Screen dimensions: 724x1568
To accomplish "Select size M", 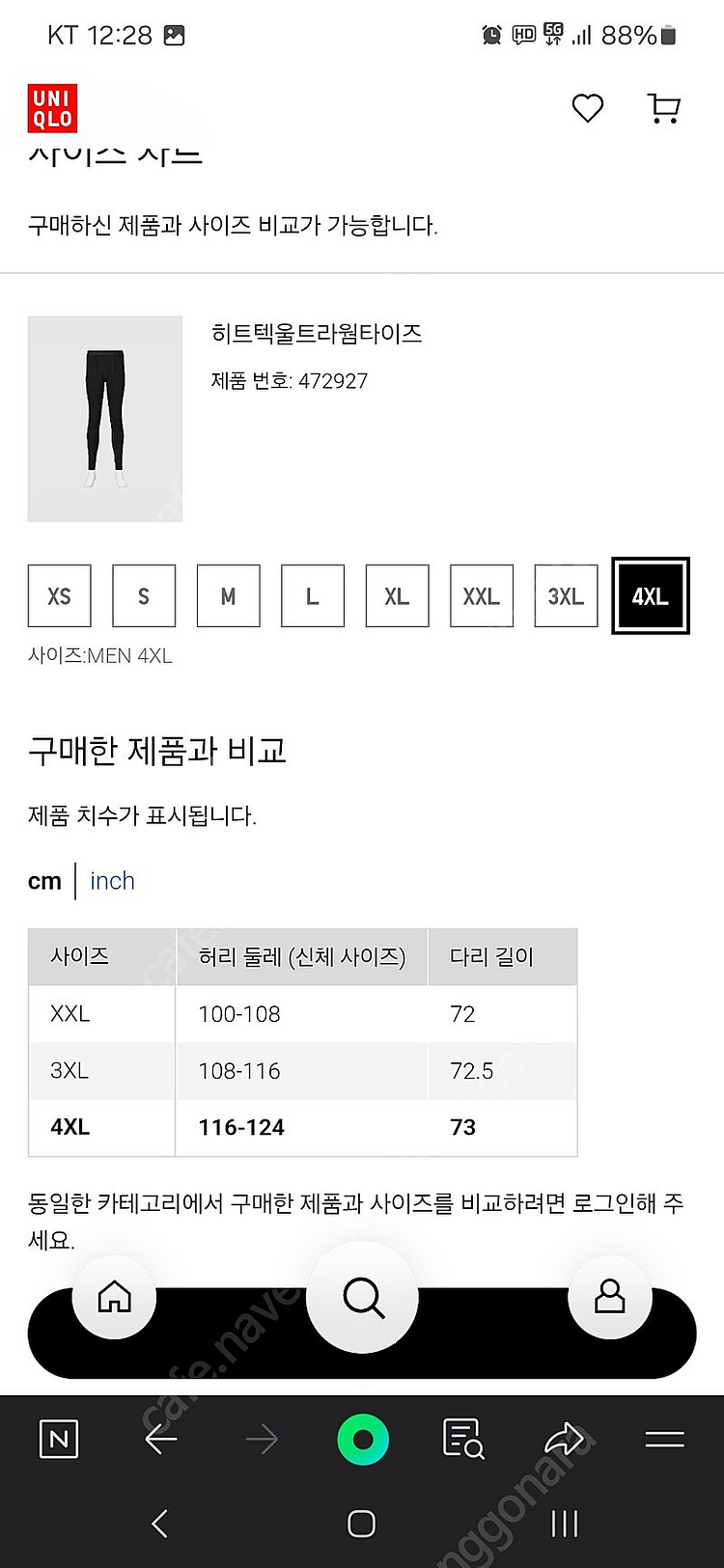I will click(228, 595).
